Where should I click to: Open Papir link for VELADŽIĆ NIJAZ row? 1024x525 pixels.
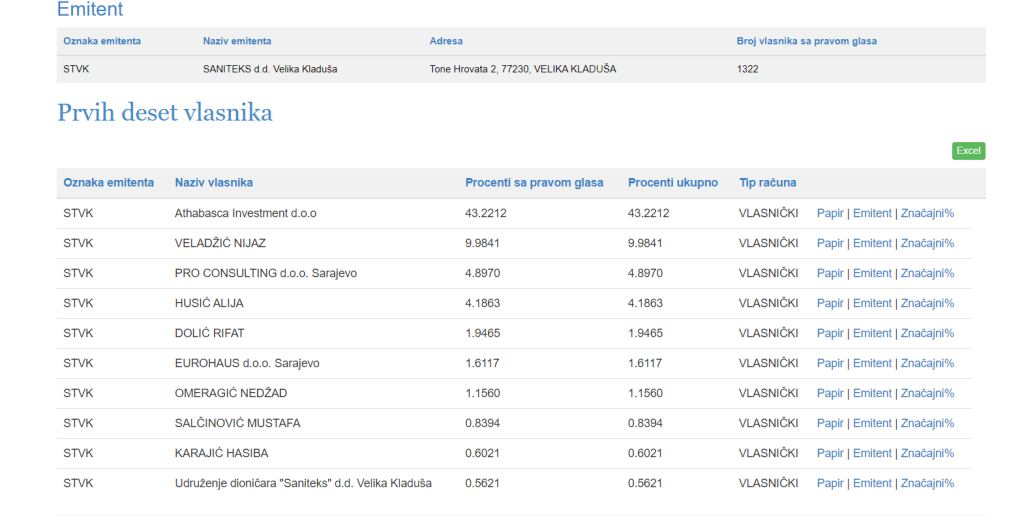(x=830, y=243)
